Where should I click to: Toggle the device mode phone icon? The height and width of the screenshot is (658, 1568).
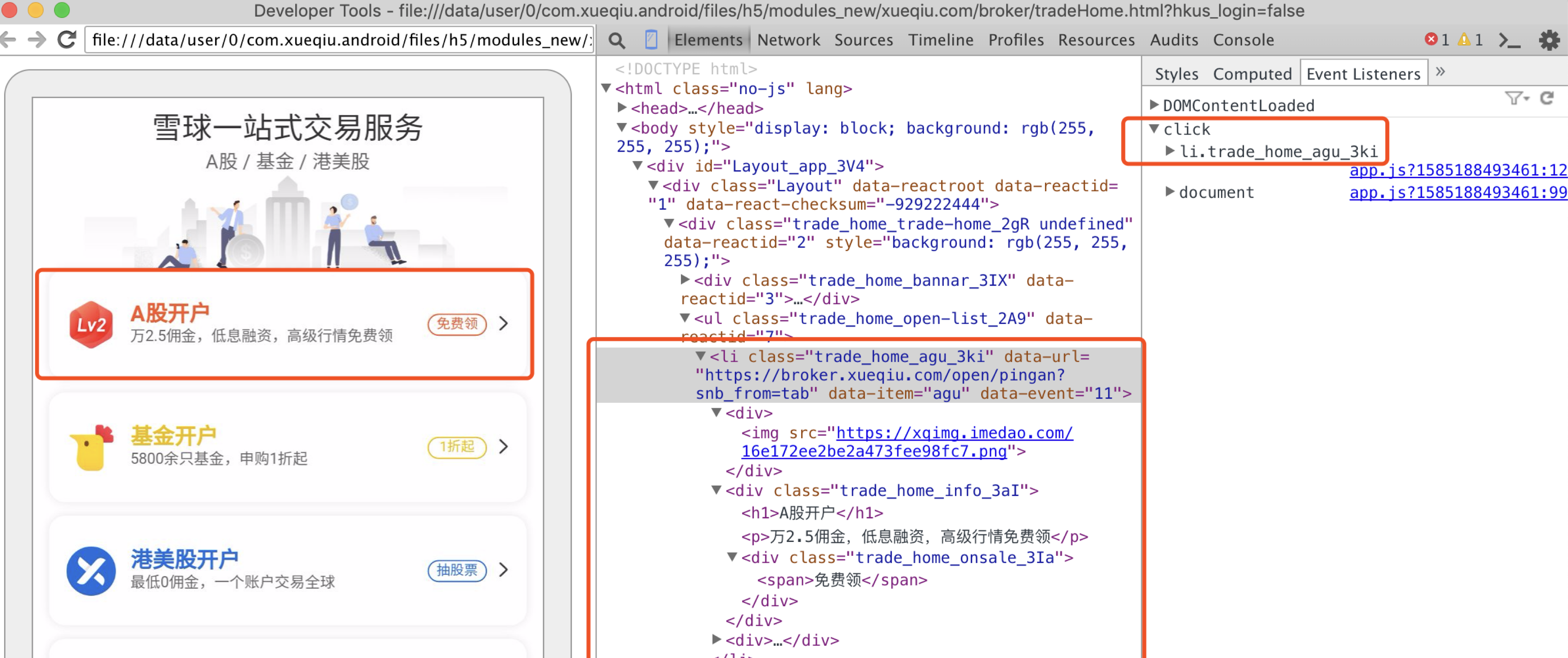651,40
